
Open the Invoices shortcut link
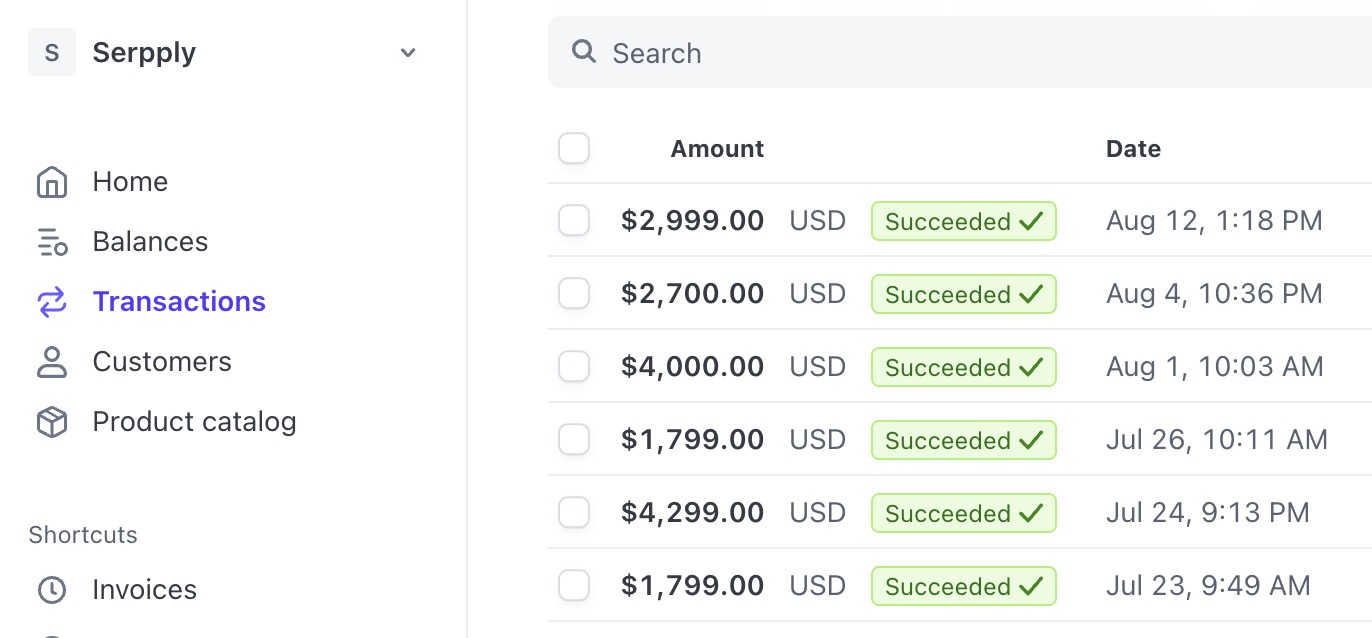click(x=144, y=590)
